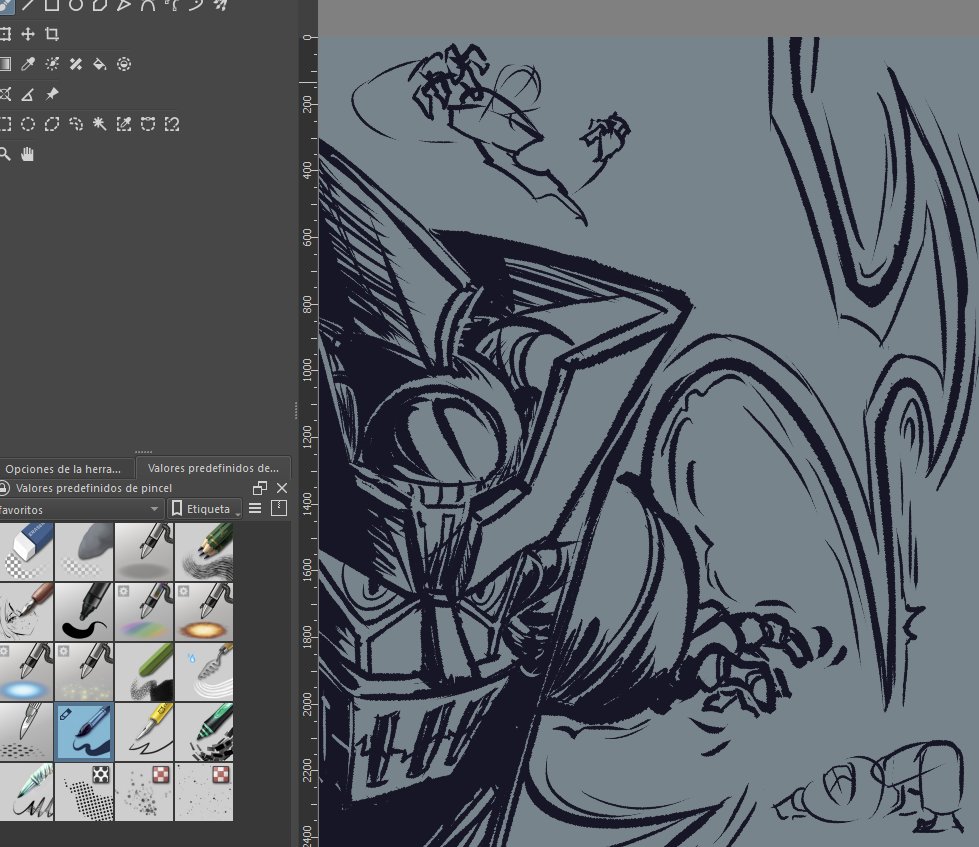This screenshot has width=979, height=847.
Task: Choose the wet palette knife preset
Action: pos(204,672)
